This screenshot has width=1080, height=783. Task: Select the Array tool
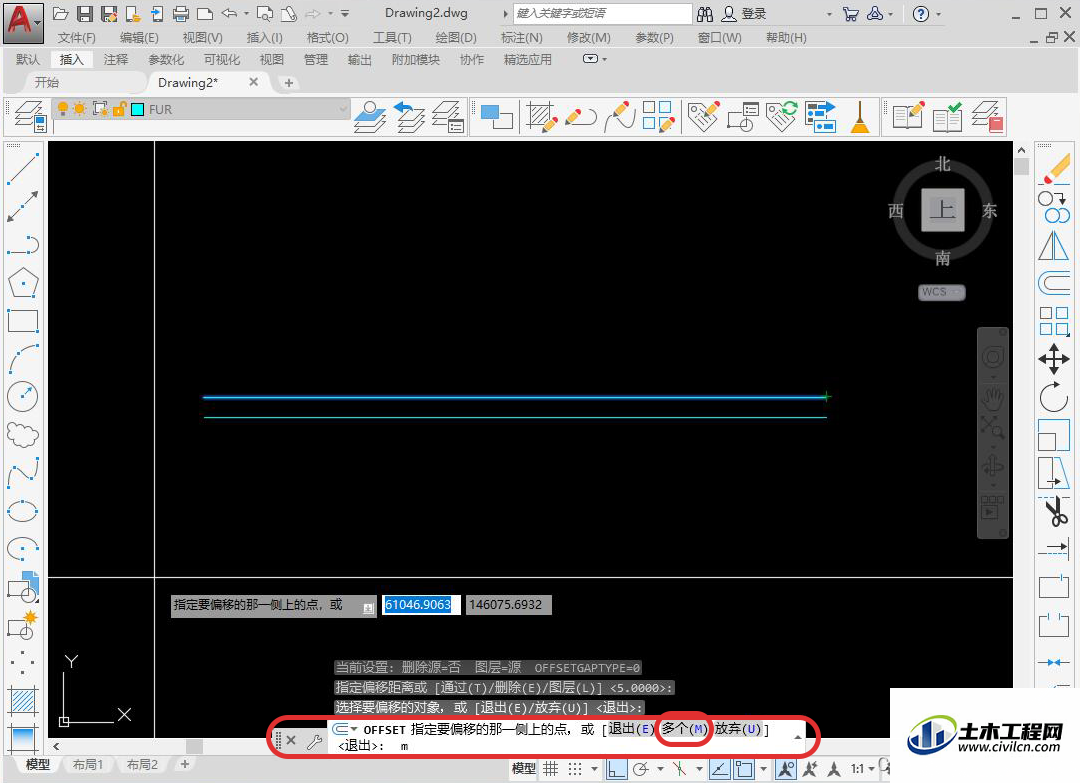click(1054, 321)
